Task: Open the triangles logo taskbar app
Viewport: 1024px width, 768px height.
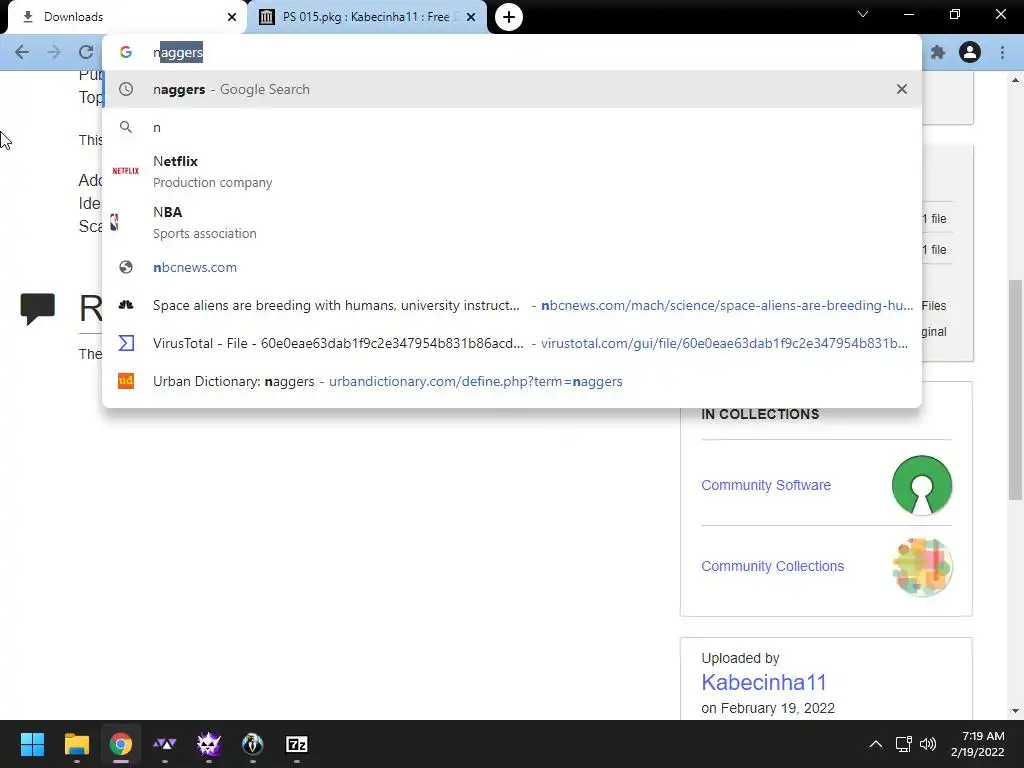Action: (165, 744)
